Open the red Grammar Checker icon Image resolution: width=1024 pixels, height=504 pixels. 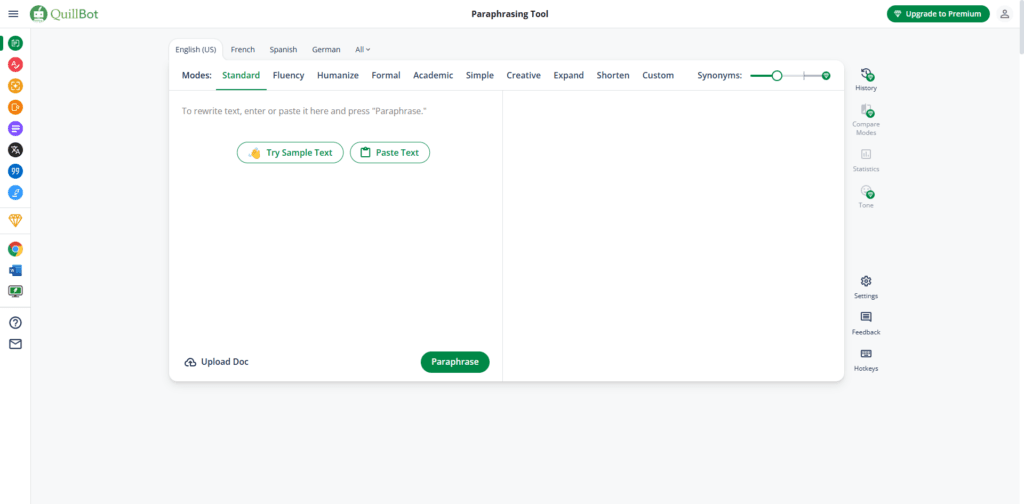[x=15, y=65]
